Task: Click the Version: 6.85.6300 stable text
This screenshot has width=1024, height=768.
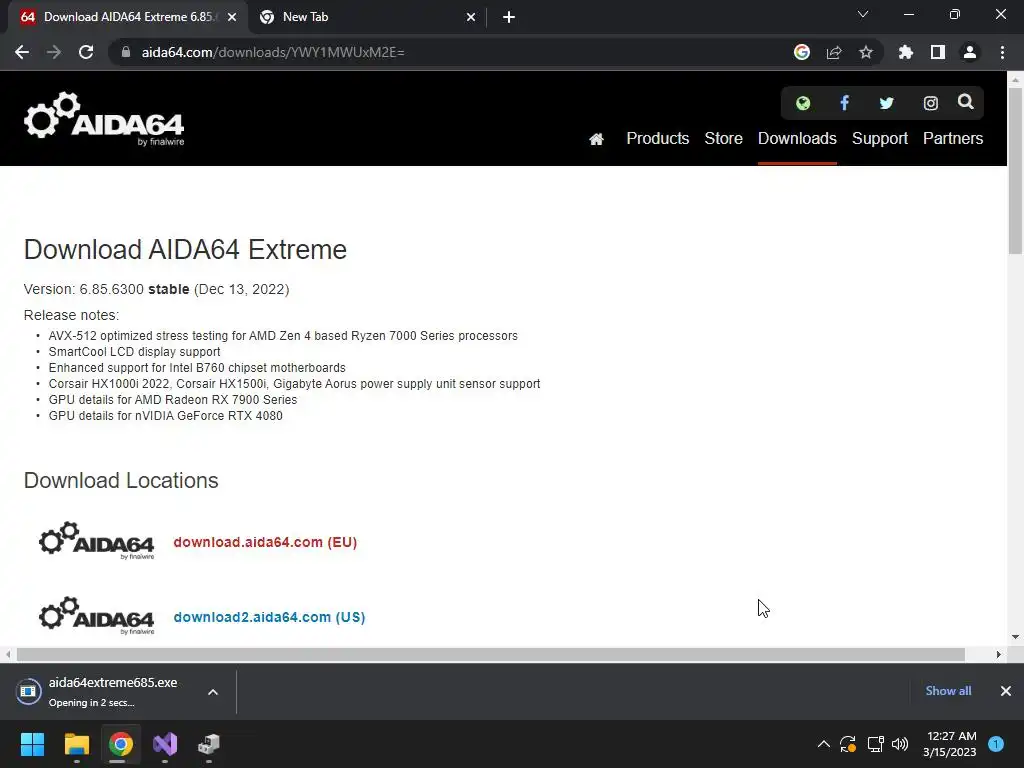Action: [x=106, y=289]
